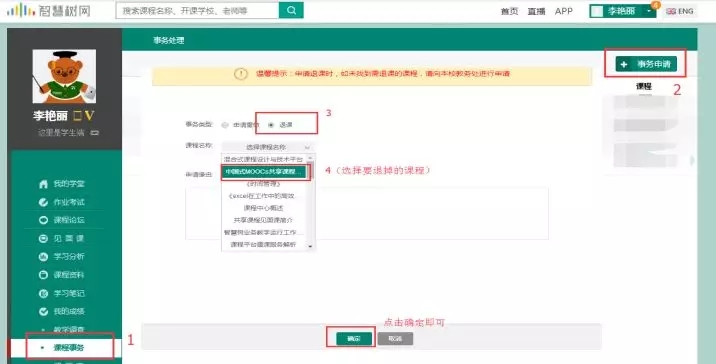The height and width of the screenshot is (364, 716).
Task: Click the 作业考试 sidebar icon
Action: [x=43, y=202]
